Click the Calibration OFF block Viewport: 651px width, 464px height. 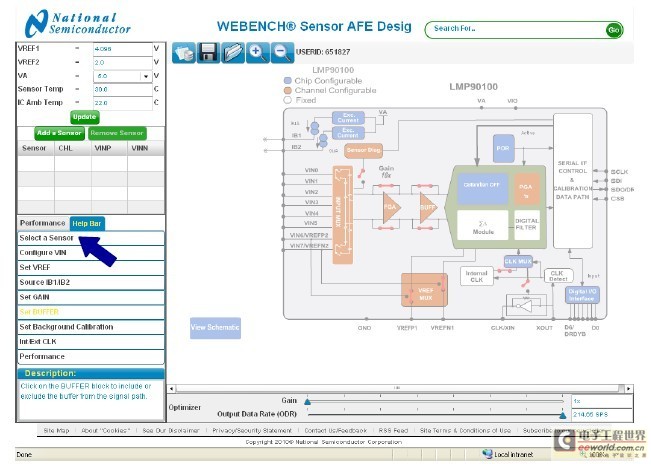point(482,188)
